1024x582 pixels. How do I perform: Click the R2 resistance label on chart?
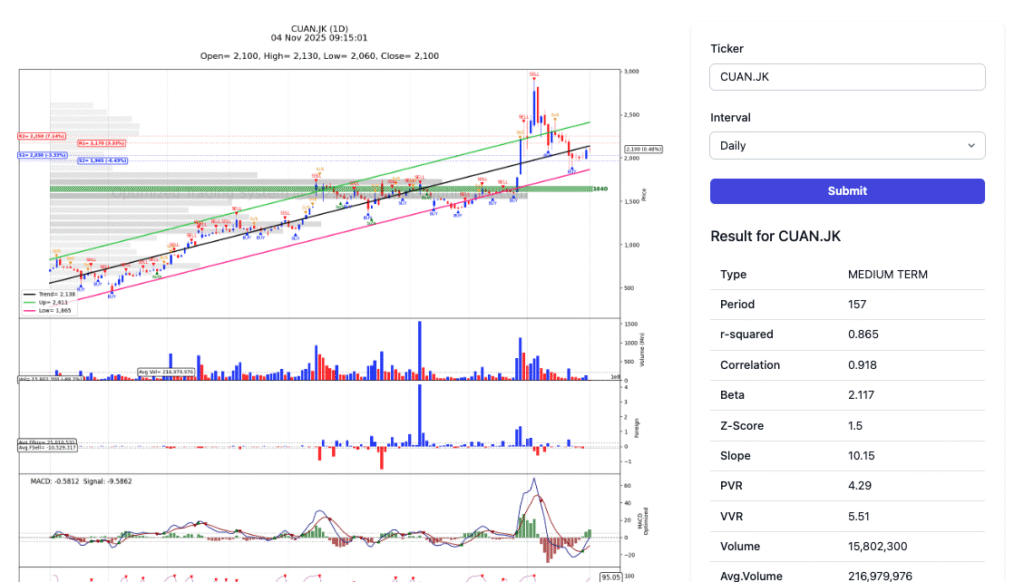click(x=42, y=136)
